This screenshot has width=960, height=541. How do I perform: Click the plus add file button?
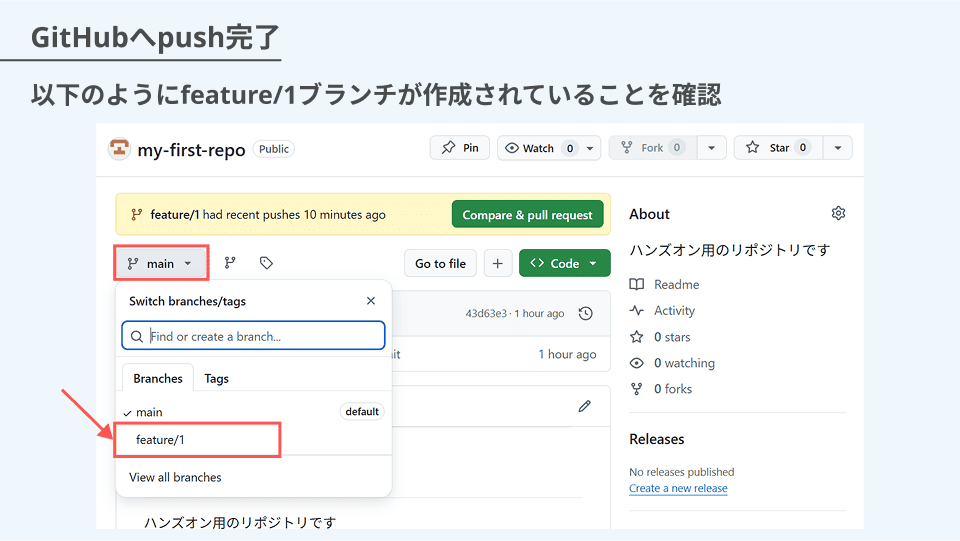(x=498, y=263)
